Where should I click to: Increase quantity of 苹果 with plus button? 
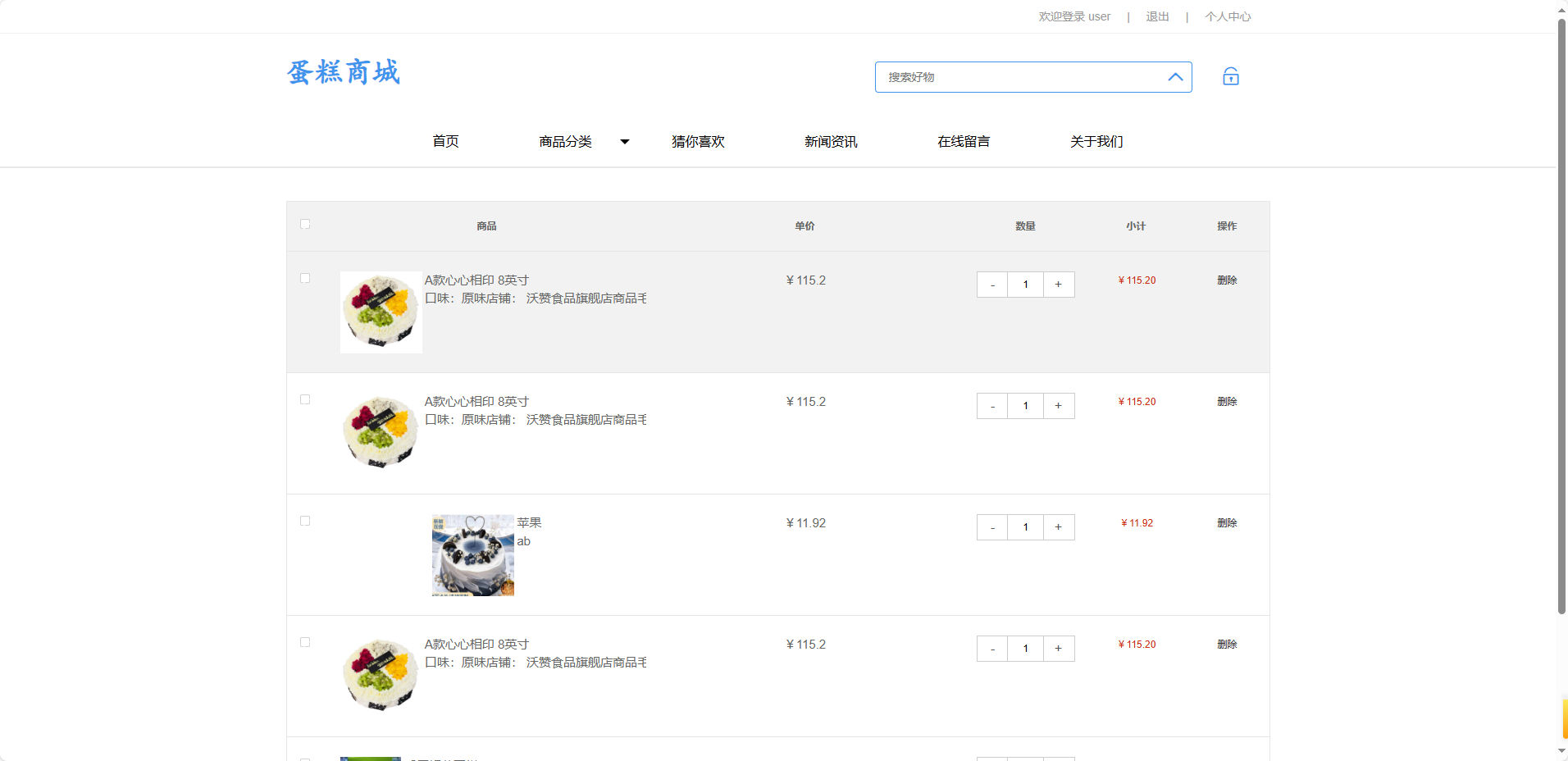coord(1059,527)
